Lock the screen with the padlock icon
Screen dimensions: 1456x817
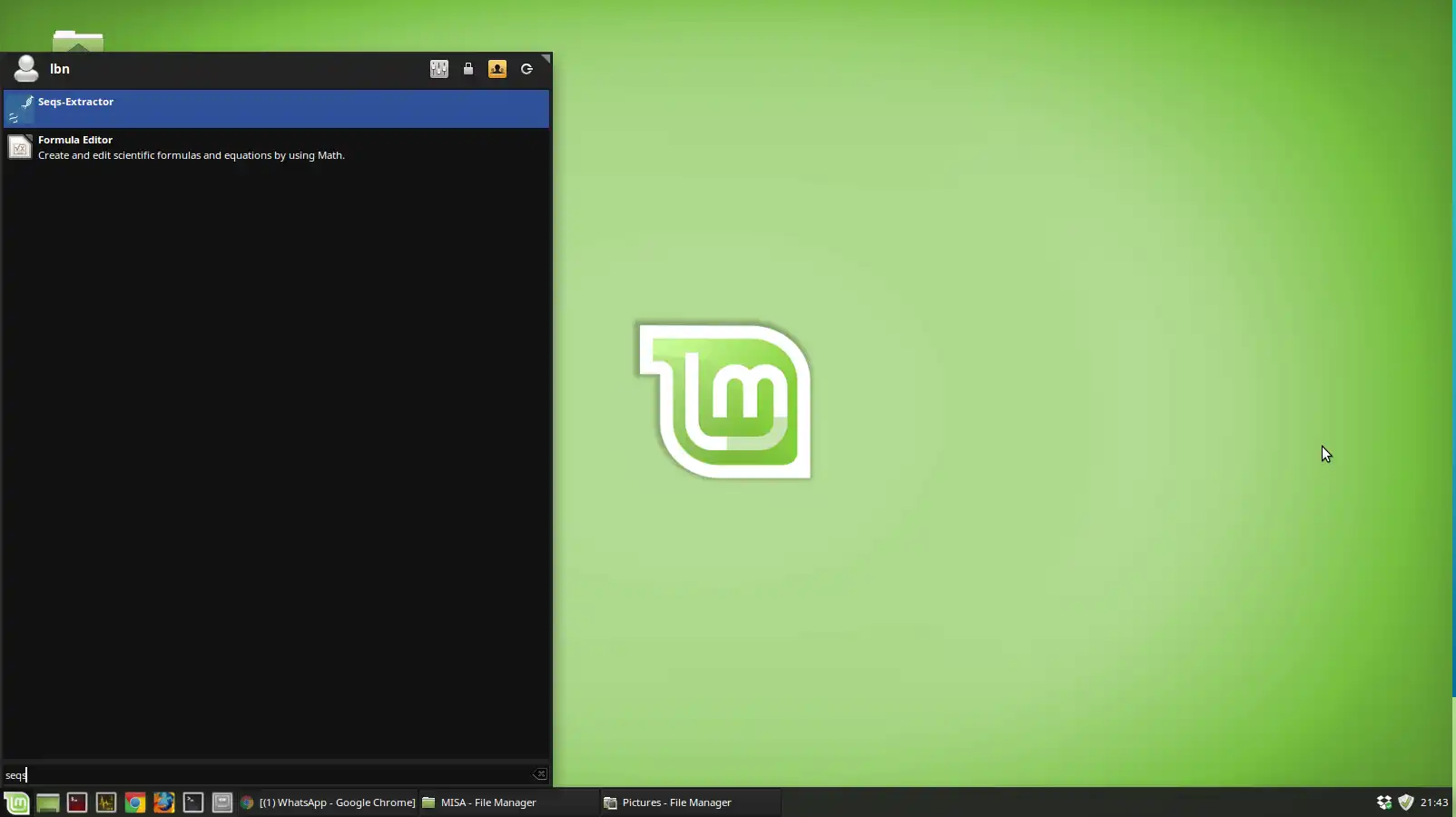[x=468, y=69]
